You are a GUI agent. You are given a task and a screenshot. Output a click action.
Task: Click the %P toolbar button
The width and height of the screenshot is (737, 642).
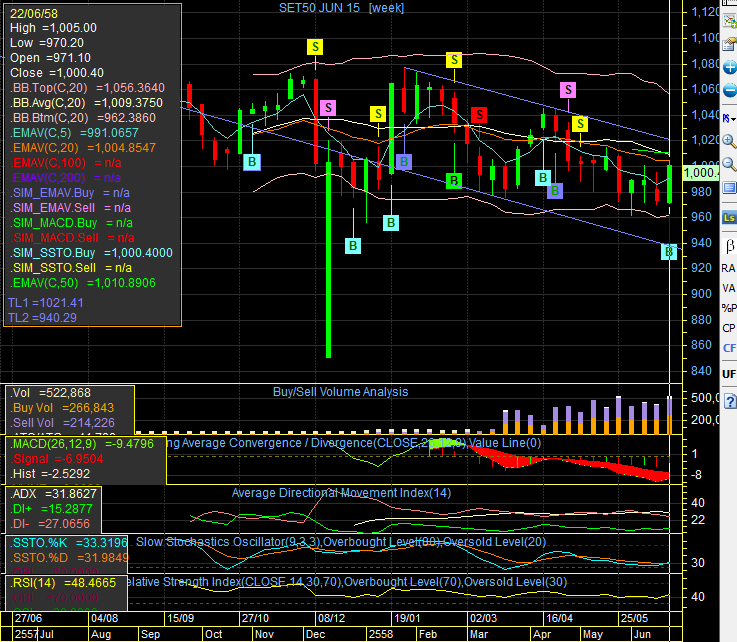click(x=729, y=308)
